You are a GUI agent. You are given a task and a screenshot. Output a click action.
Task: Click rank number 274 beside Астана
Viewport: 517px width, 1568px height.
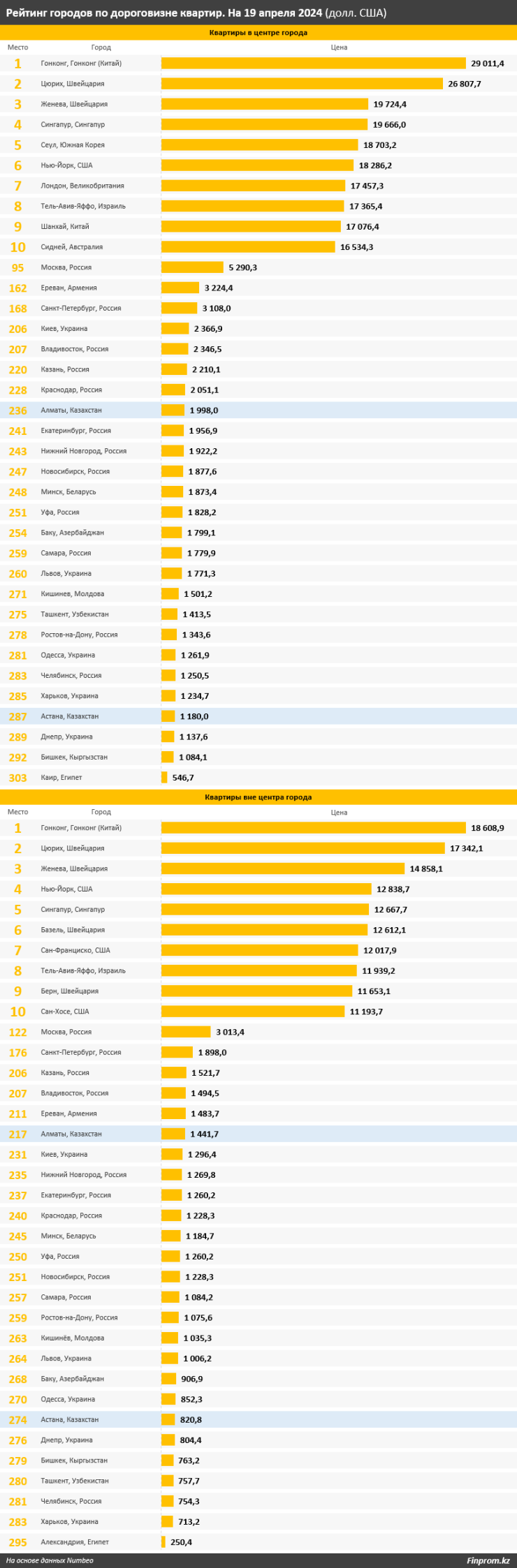pyautogui.click(x=17, y=1419)
